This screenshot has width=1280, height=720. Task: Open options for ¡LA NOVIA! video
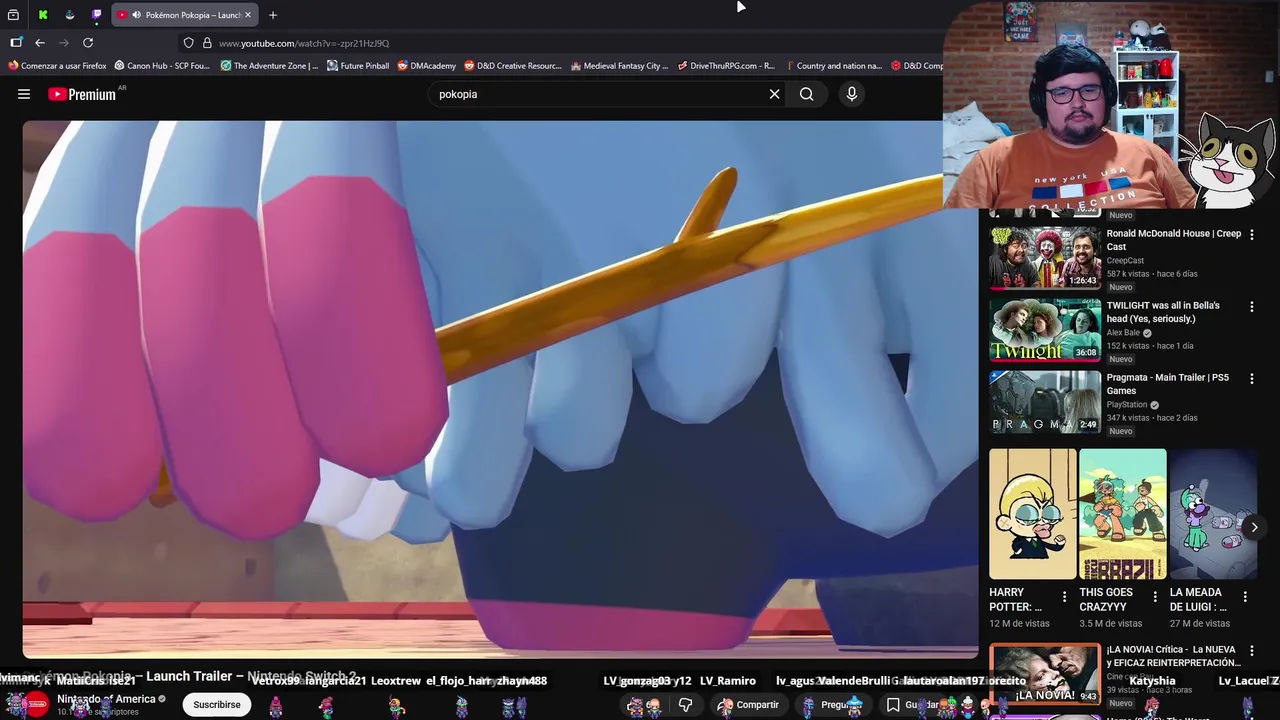[1251, 653]
